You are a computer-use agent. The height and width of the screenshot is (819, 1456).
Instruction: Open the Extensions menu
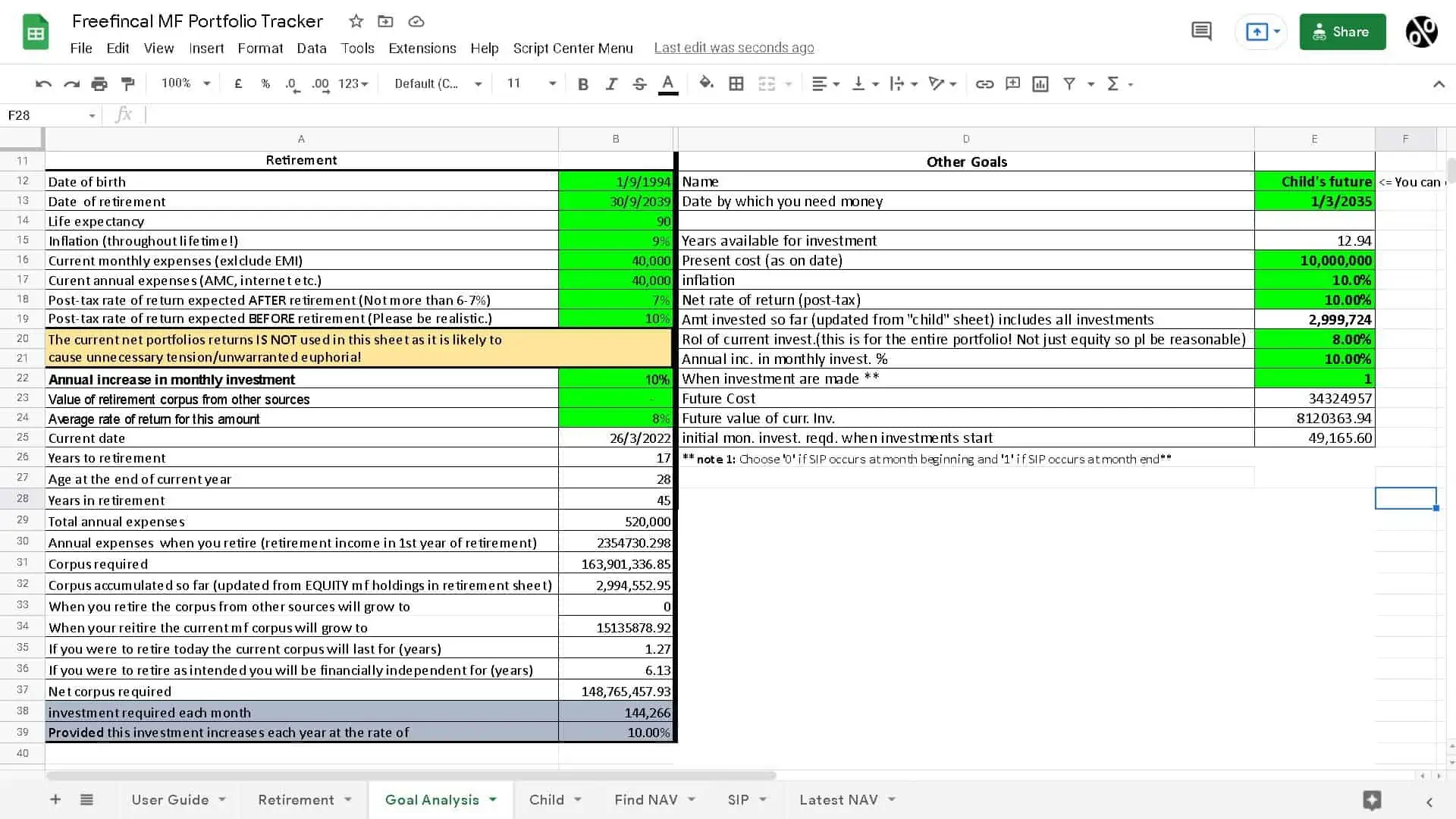tap(422, 48)
